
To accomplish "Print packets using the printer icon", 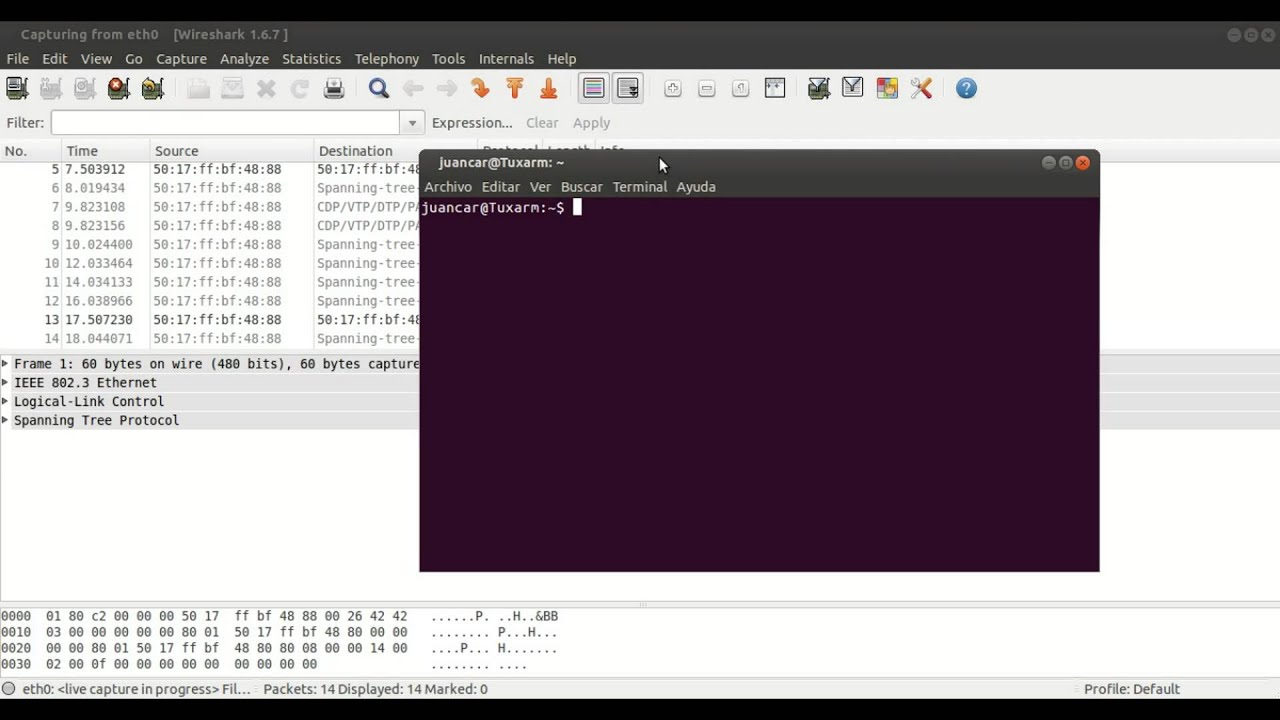I will pos(334,89).
